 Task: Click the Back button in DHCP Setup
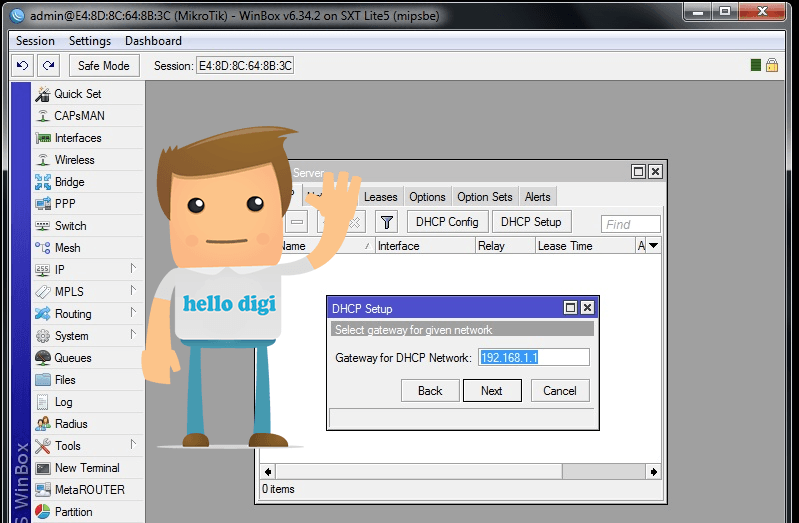[430, 391]
